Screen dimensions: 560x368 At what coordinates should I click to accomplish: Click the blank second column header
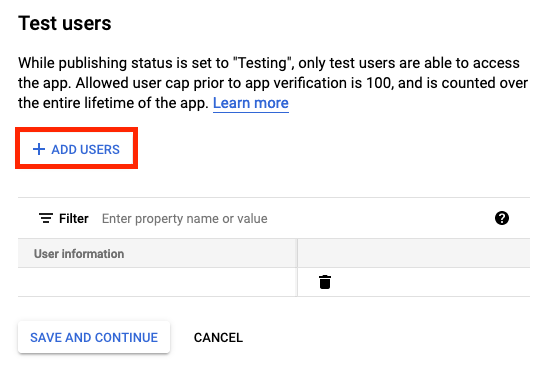(x=414, y=253)
